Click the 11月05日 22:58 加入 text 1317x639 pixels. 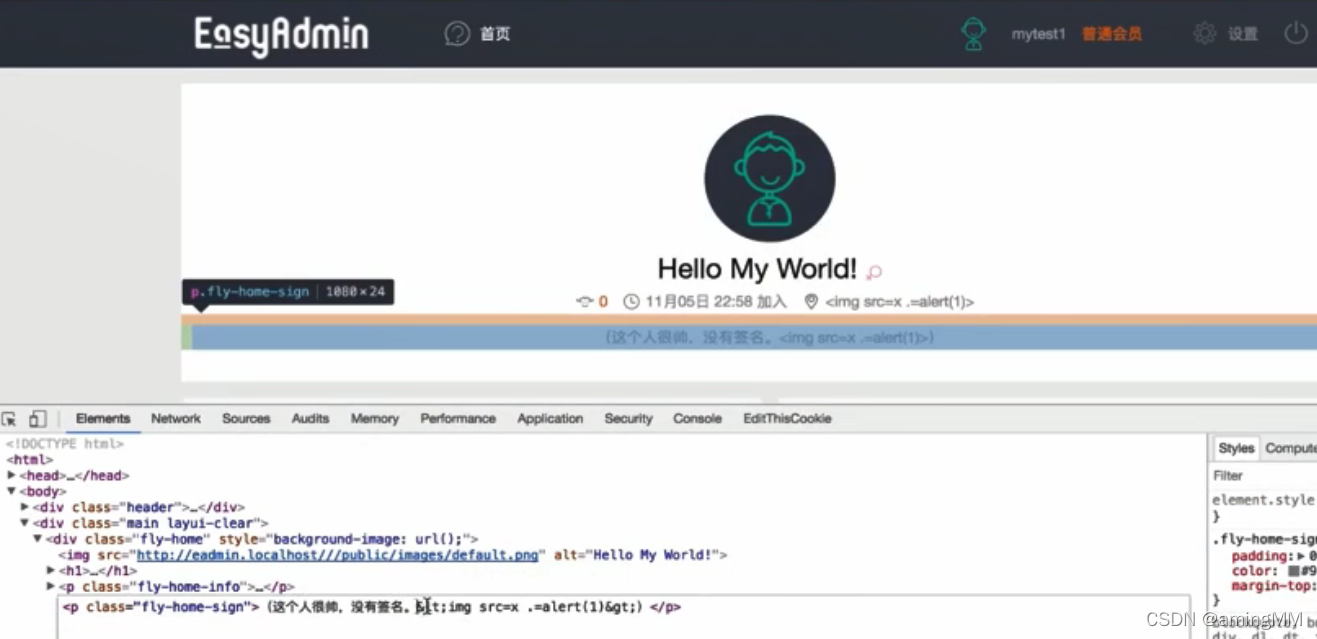click(x=715, y=301)
